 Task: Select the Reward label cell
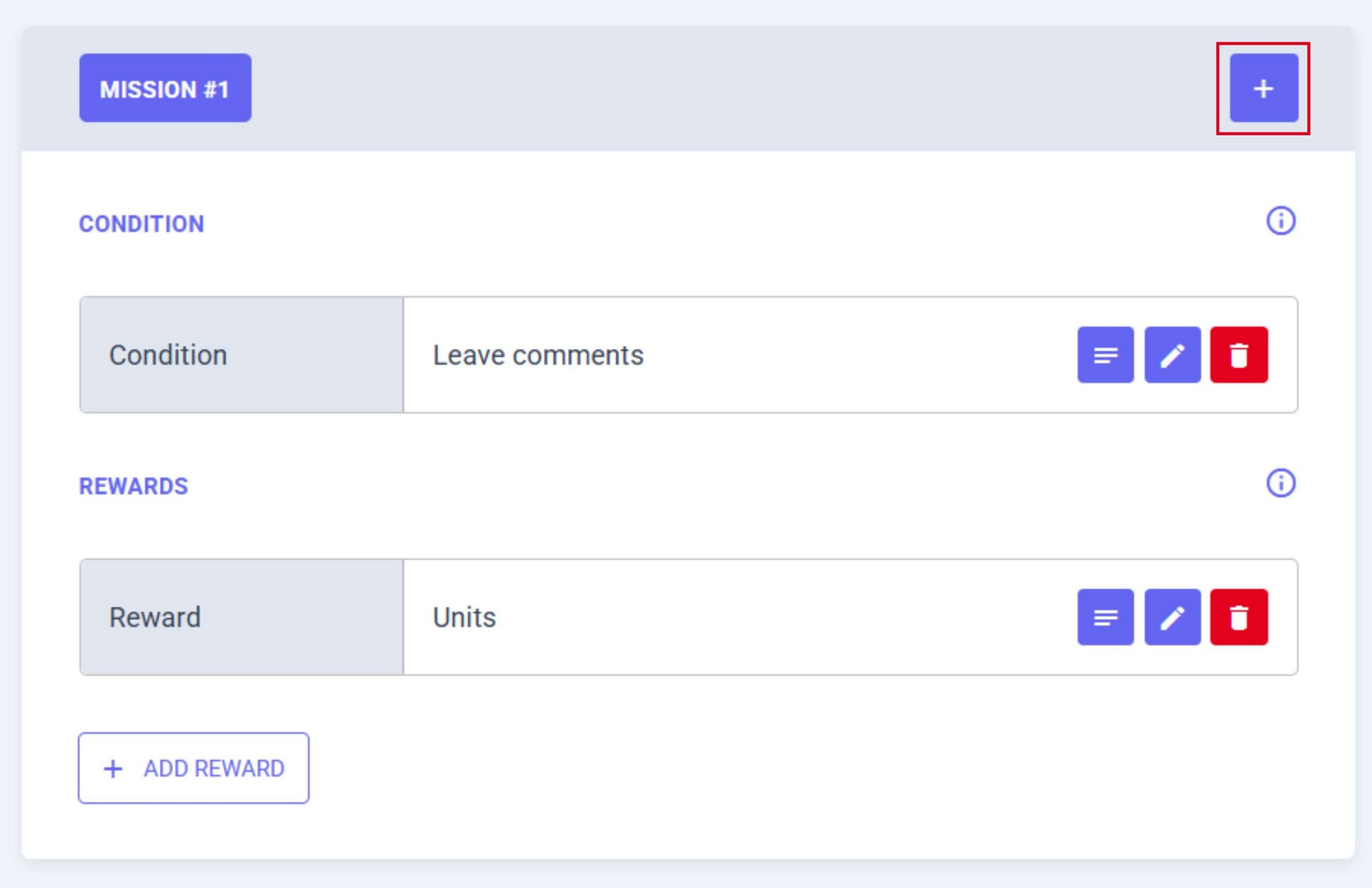click(241, 617)
